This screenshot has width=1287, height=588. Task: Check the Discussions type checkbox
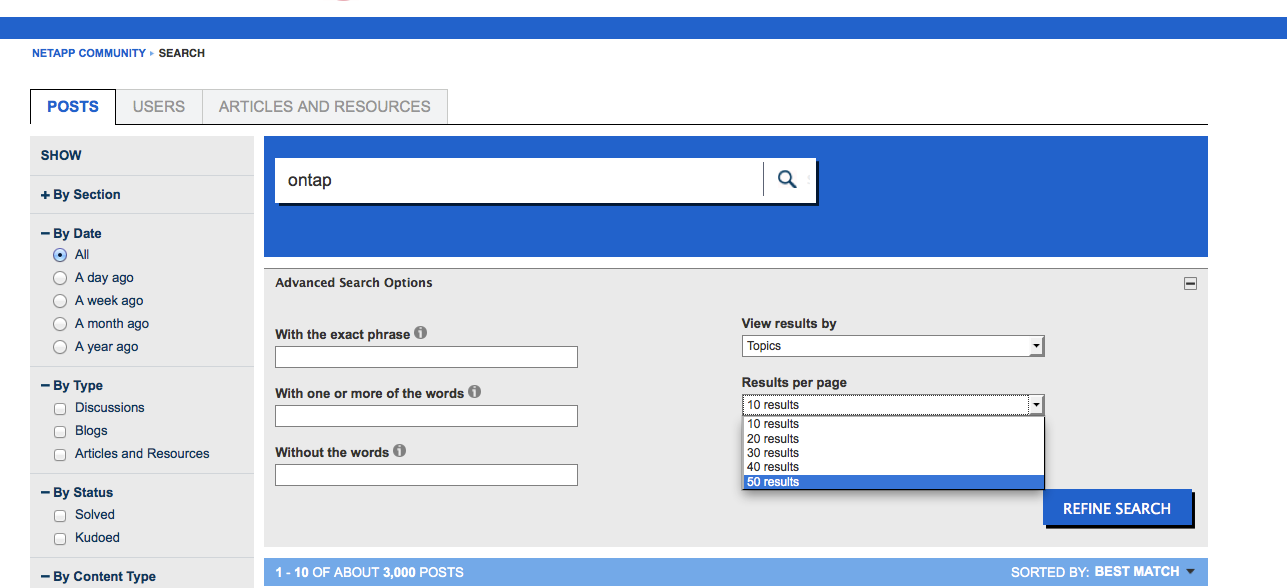[60, 408]
